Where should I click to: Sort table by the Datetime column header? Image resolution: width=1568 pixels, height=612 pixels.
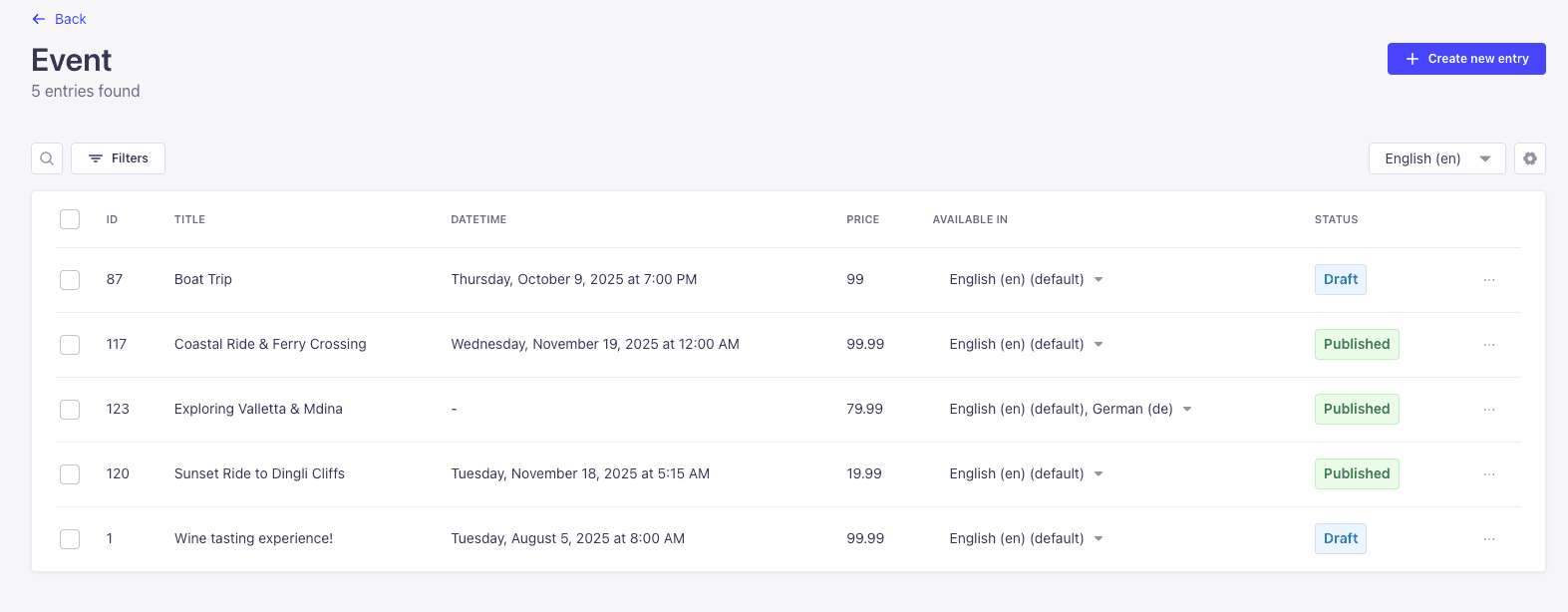click(478, 219)
